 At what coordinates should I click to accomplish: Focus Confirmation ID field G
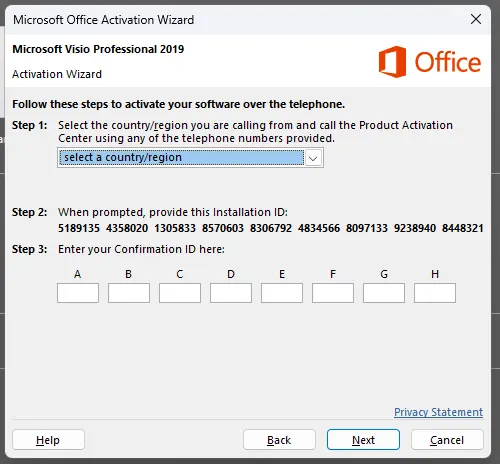coord(384,293)
